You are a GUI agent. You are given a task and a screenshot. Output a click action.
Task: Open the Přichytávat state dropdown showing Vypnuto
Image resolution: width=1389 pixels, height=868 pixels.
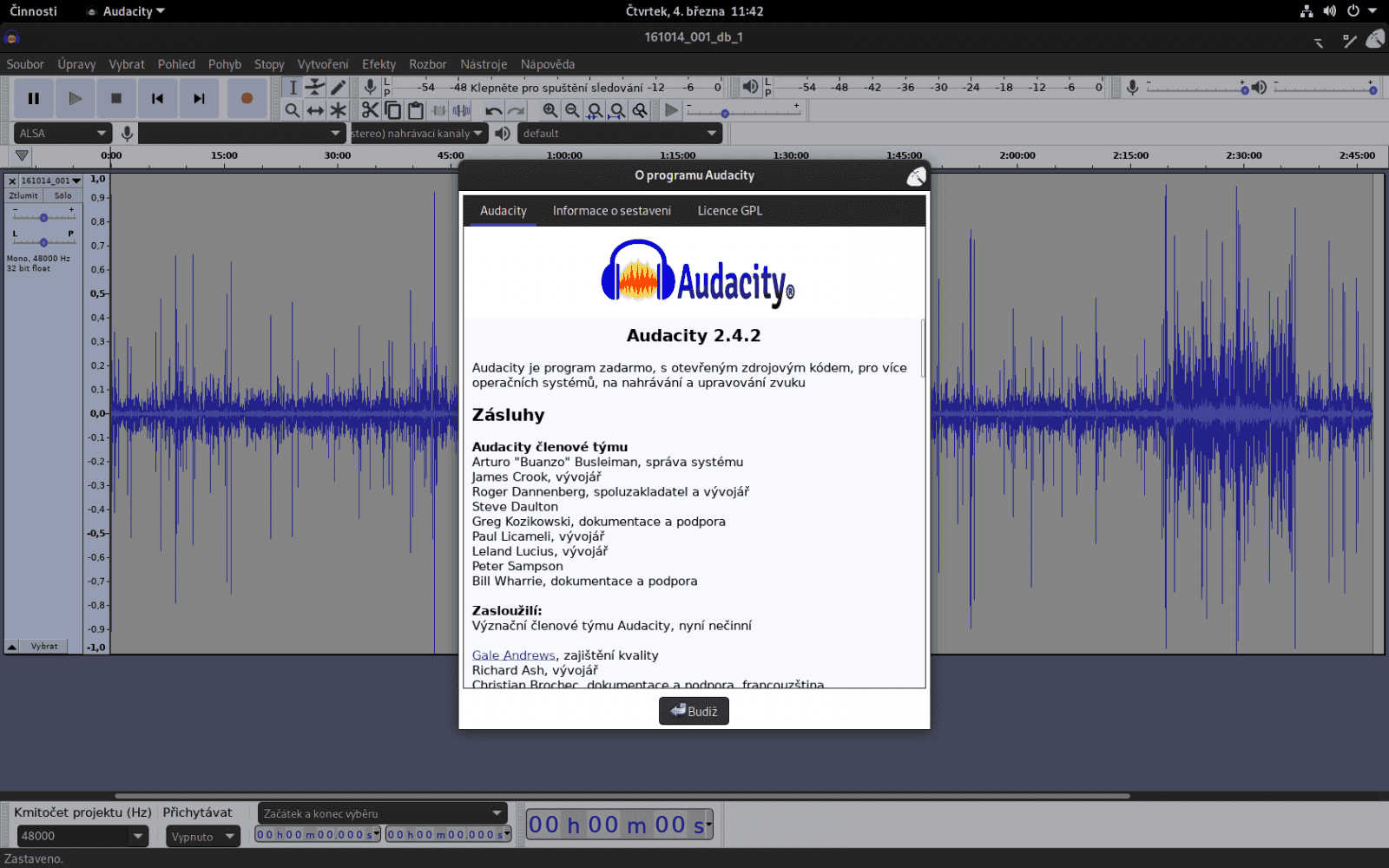[x=202, y=836]
